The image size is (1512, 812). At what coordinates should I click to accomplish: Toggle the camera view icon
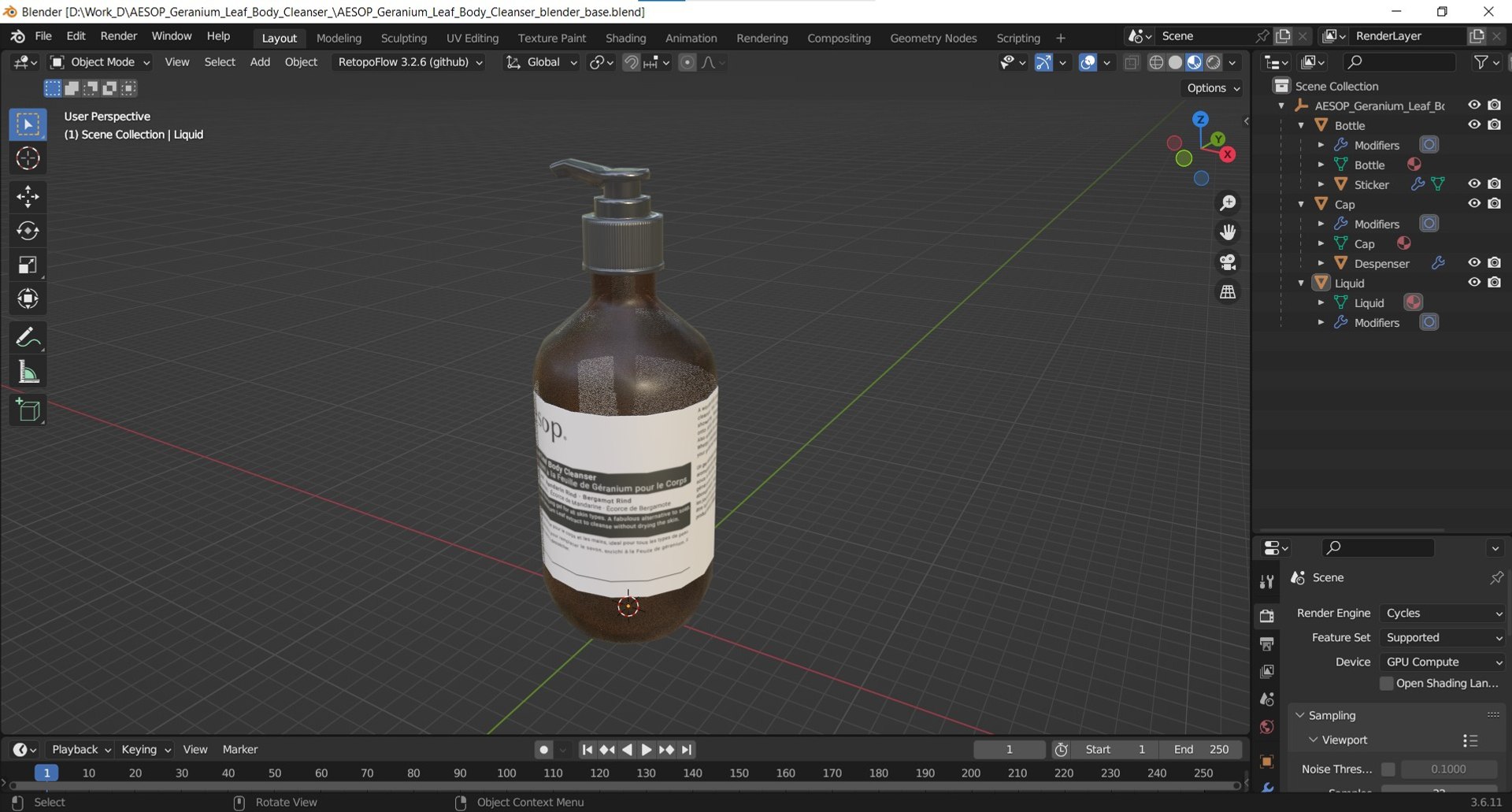tap(1228, 261)
